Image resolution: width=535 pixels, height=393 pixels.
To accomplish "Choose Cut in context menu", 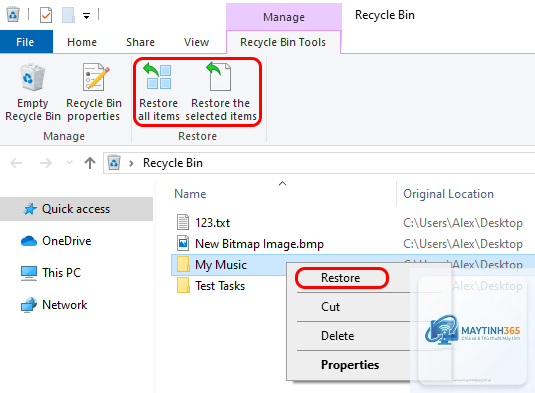I will tap(330, 307).
